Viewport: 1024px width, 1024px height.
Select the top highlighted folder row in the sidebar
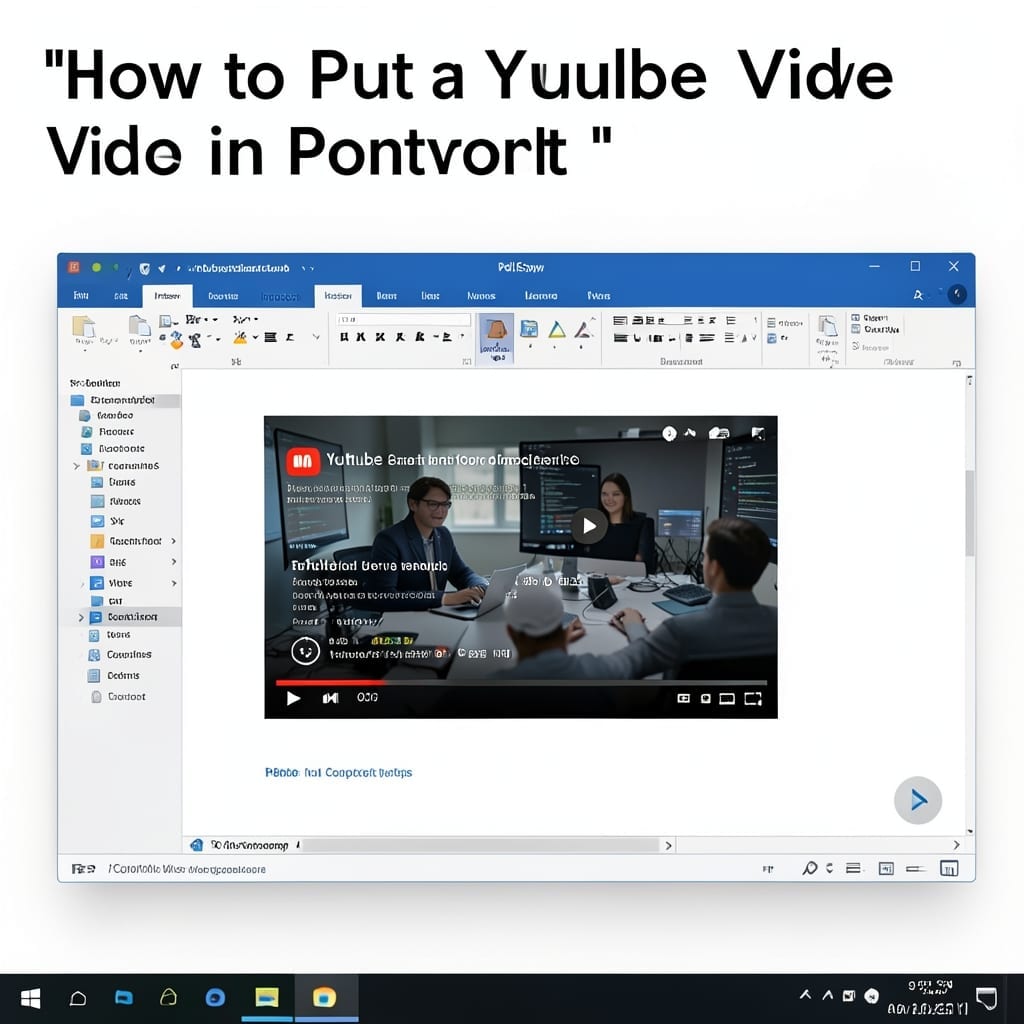(x=124, y=400)
